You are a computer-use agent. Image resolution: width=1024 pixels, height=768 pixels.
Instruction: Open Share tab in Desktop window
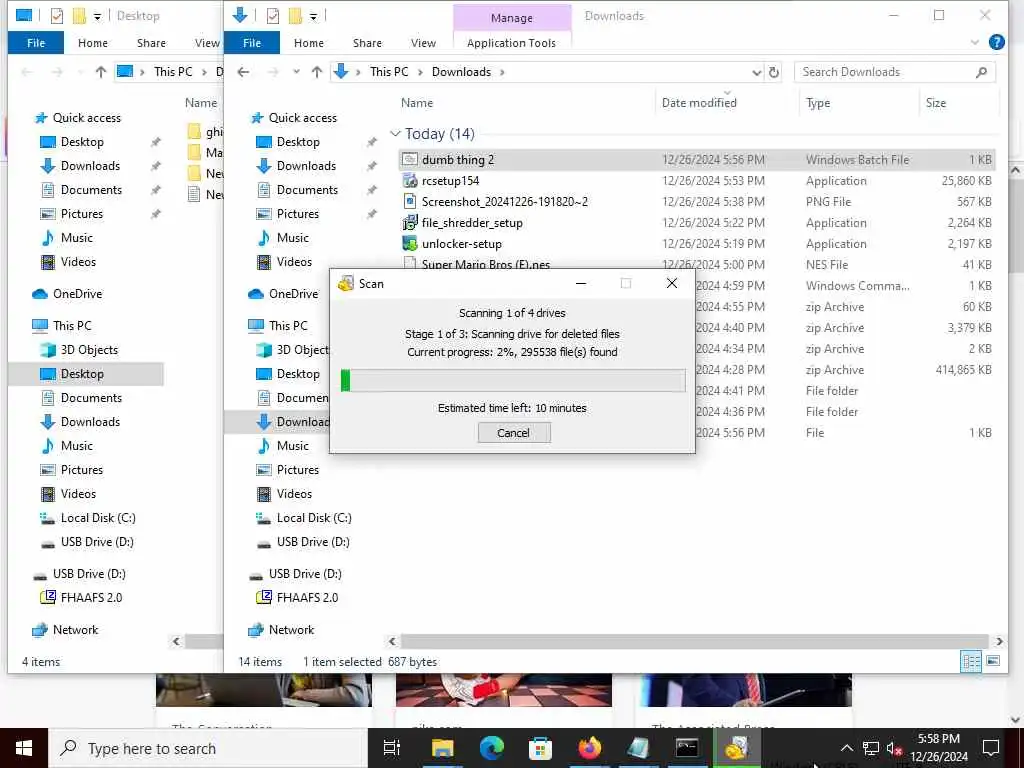(x=152, y=42)
